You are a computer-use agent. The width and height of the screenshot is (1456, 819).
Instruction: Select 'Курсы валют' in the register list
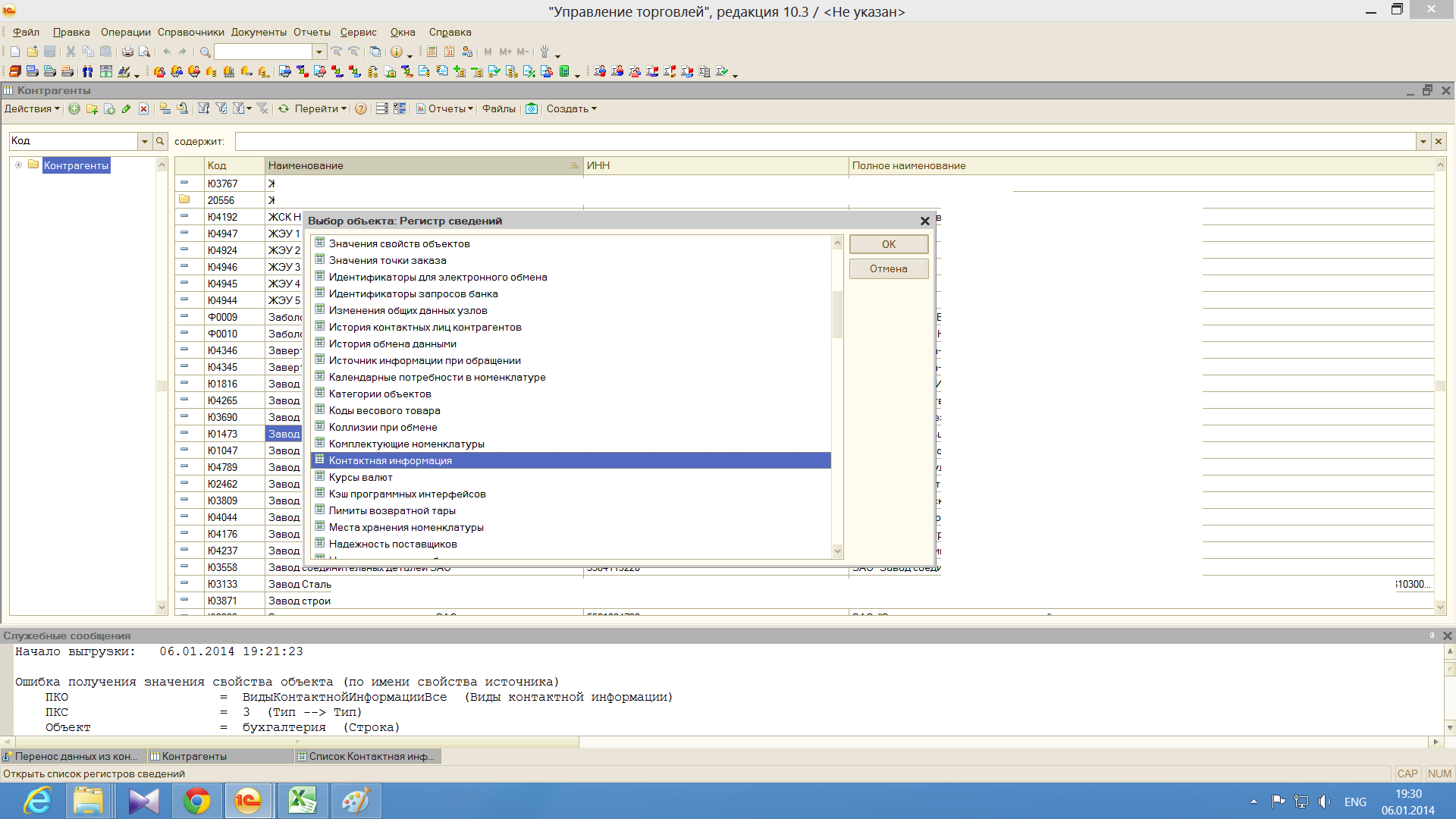(571, 477)
